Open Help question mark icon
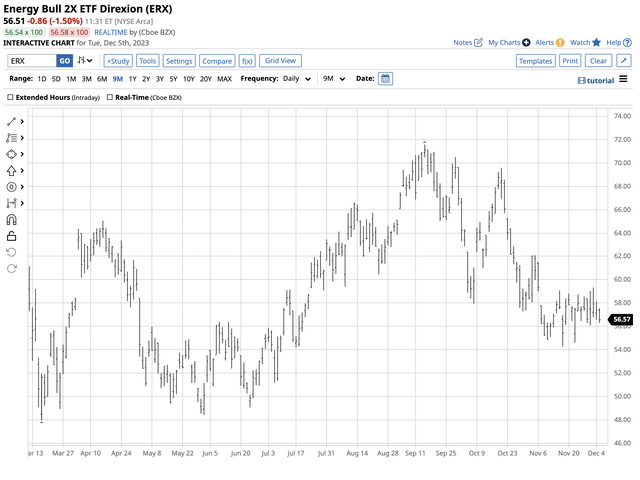 627,42
